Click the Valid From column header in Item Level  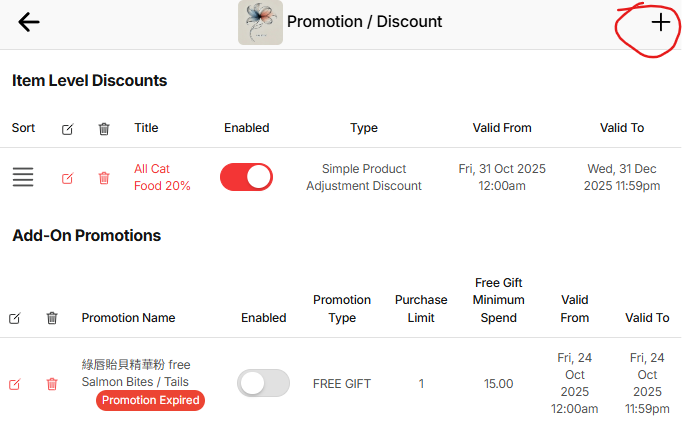(502, 128)
